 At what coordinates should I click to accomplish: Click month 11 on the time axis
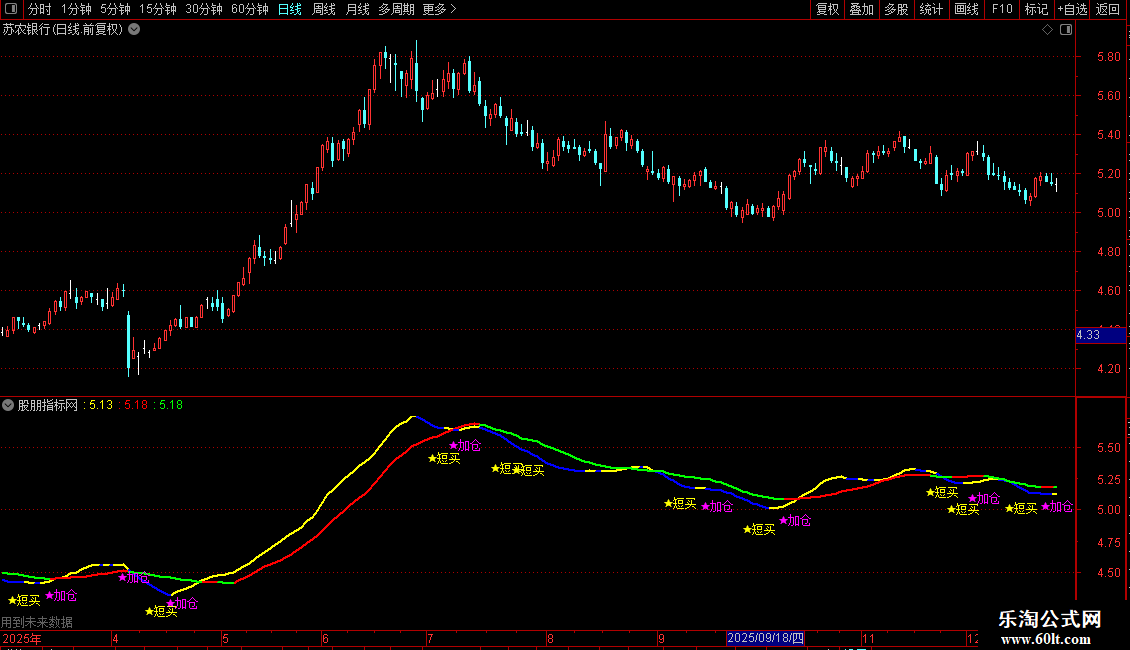click(868, 638)
